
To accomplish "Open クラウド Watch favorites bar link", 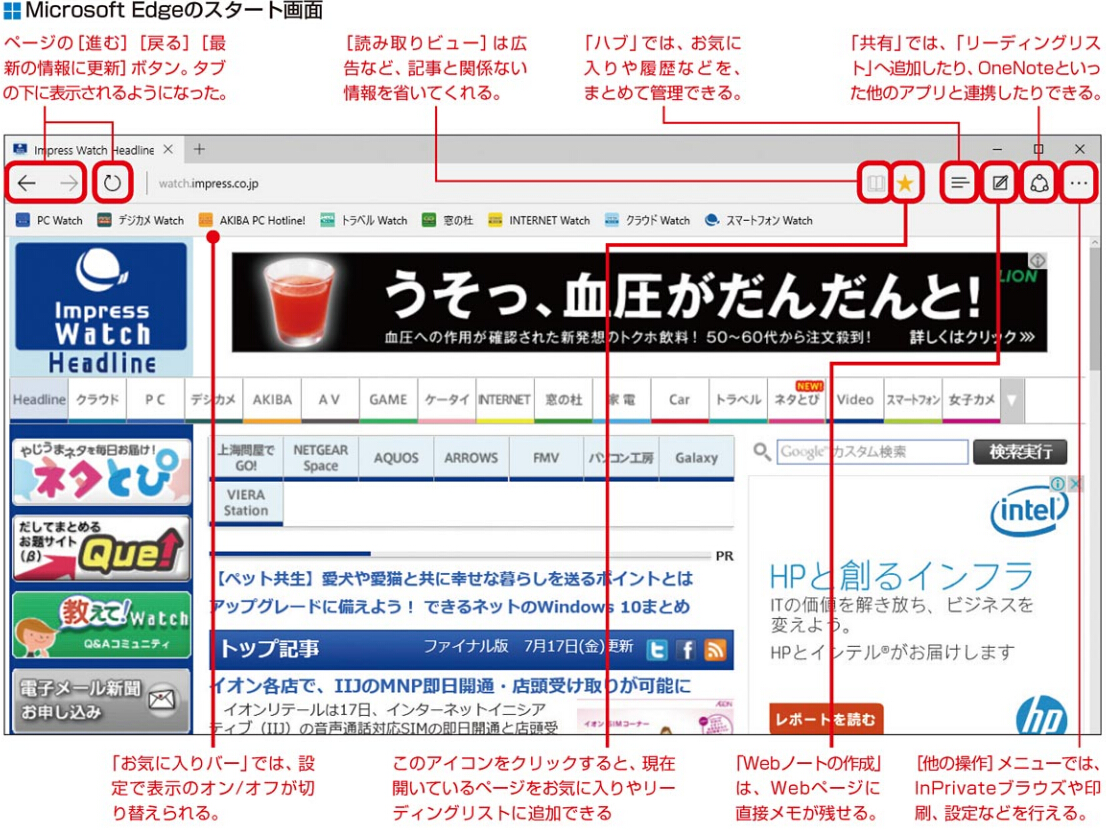I will (647, 221).
